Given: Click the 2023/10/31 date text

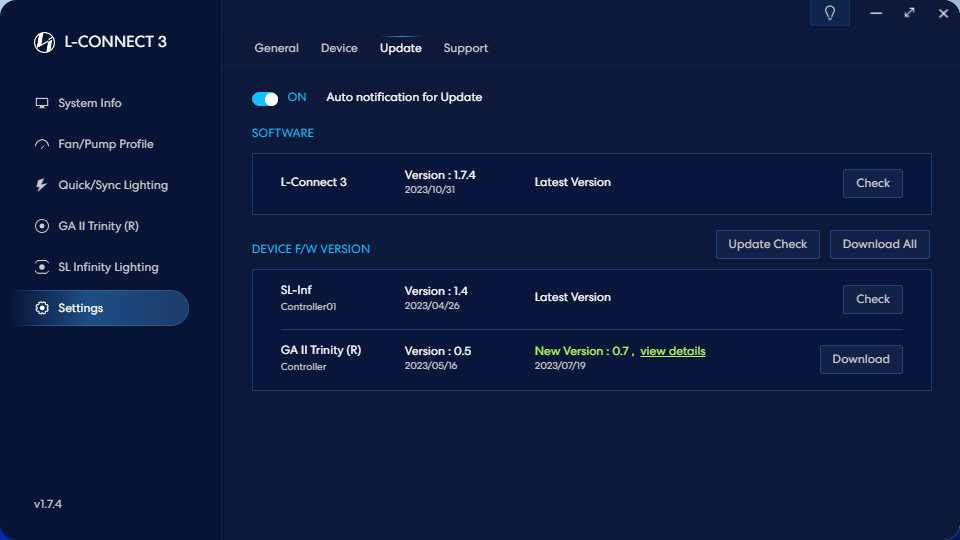Looking at the screenshot, I should [x=430, y=190].
